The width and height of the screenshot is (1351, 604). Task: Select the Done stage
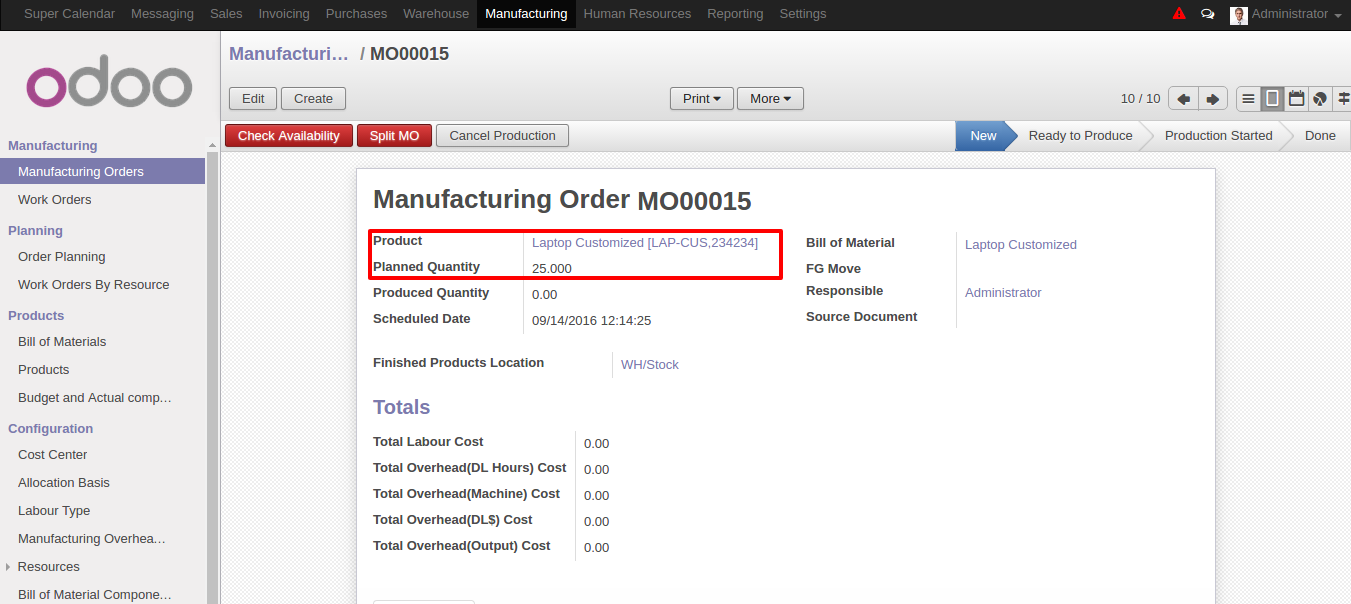[x=1320, y=136]
